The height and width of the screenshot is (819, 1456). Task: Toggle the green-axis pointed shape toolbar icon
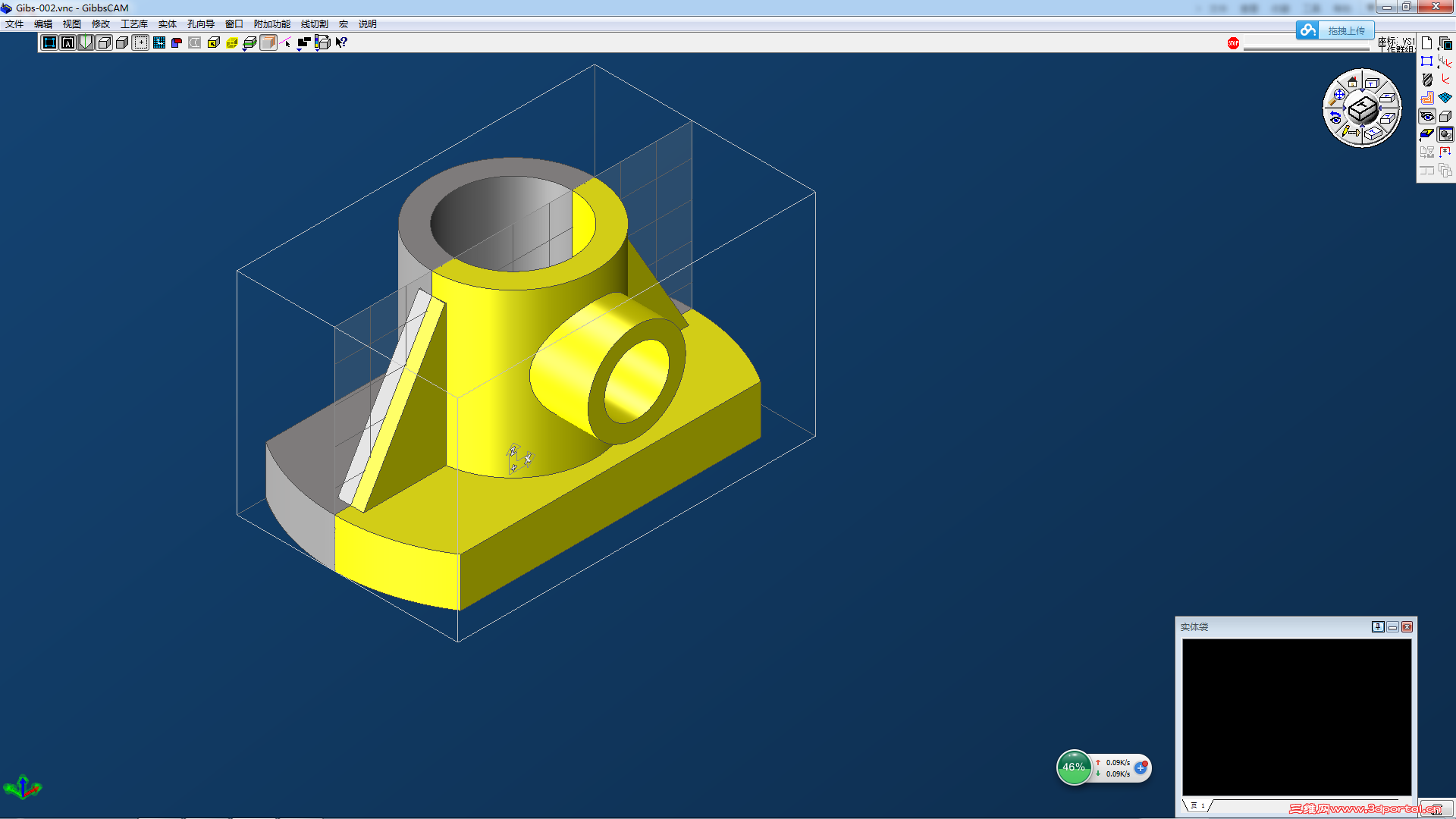point(86,42)
